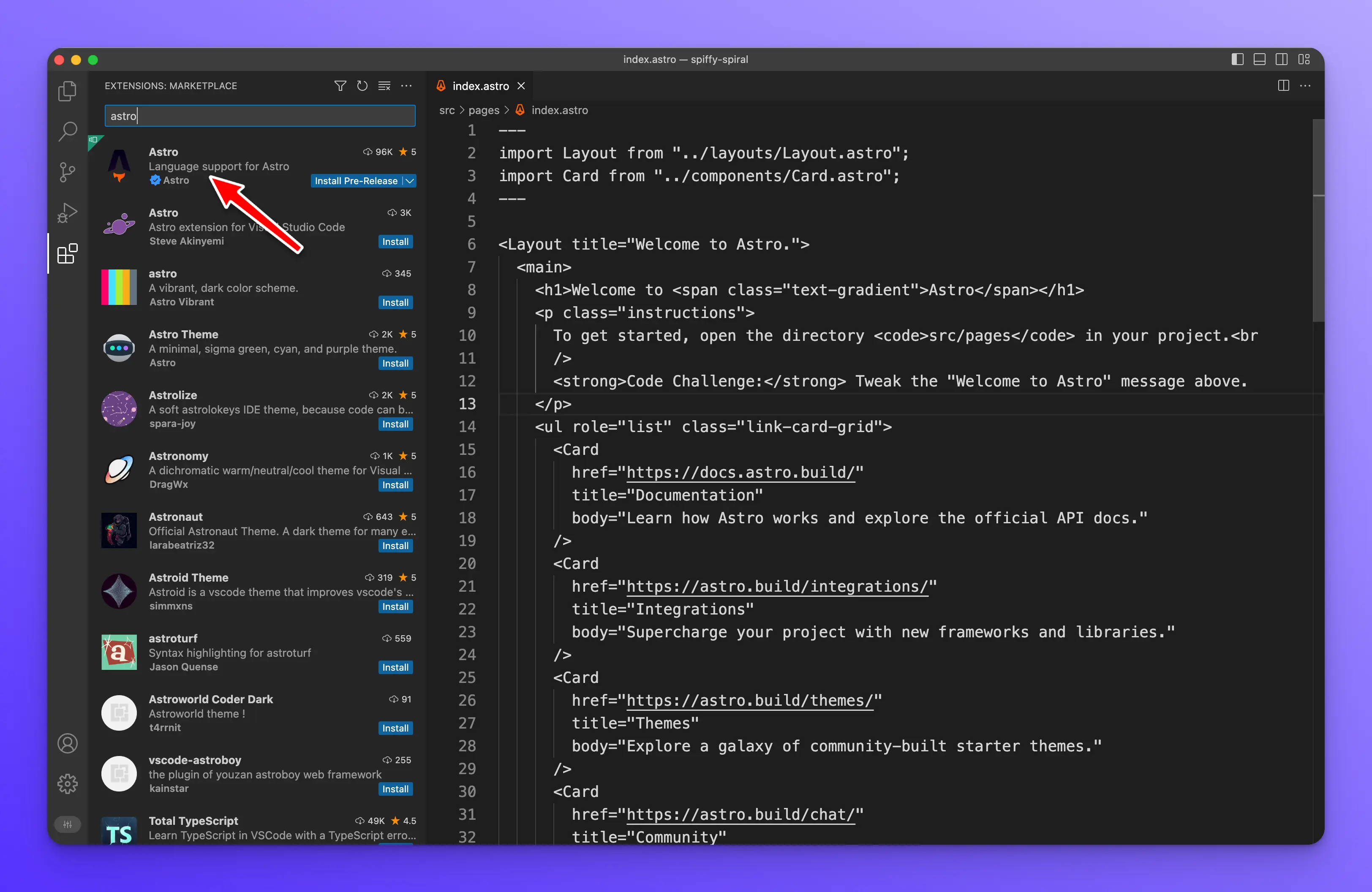Viewport: 1372px width, 892px height.
Task: Click the vscode-astroboy placeholder icon
Action: coord(119,773)
